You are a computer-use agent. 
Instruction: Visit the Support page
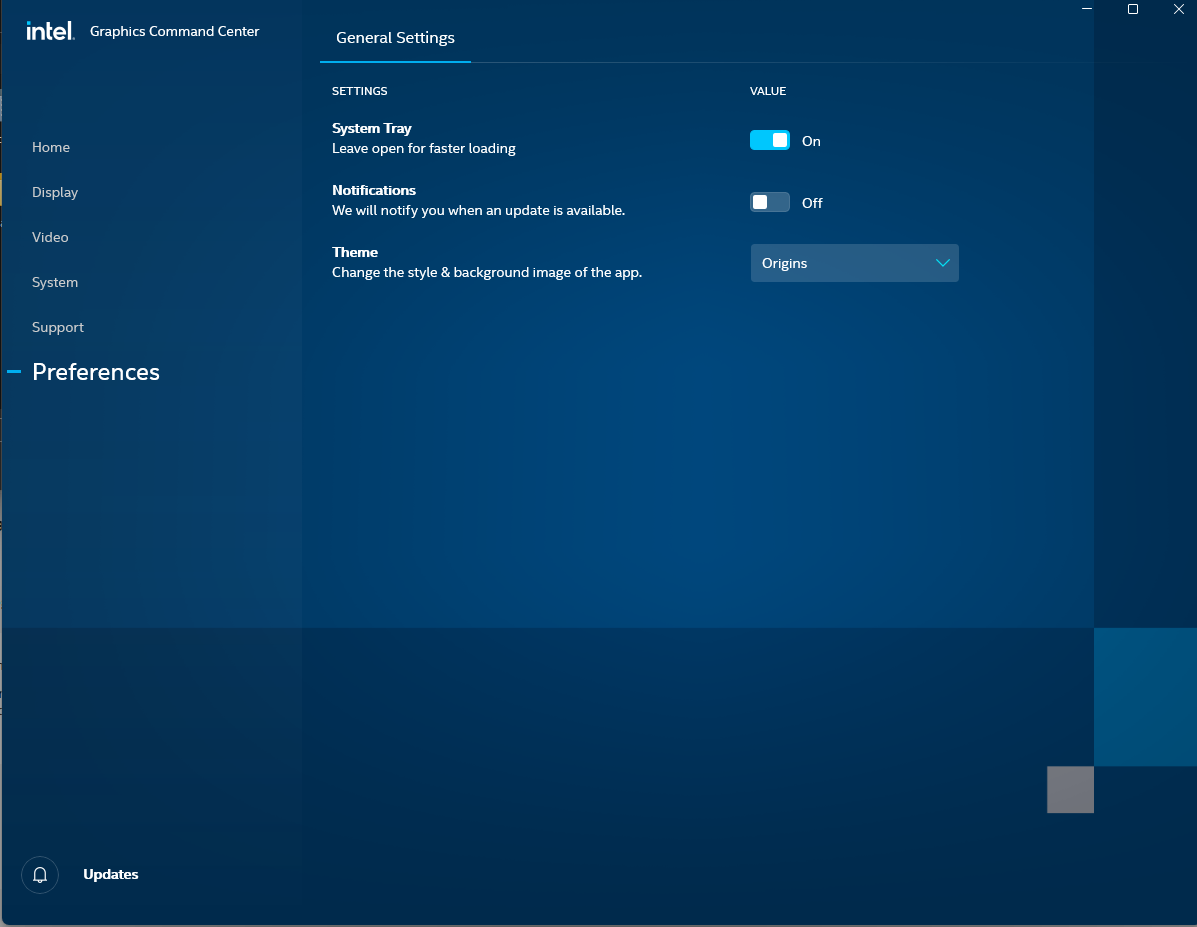coord(57,327)
